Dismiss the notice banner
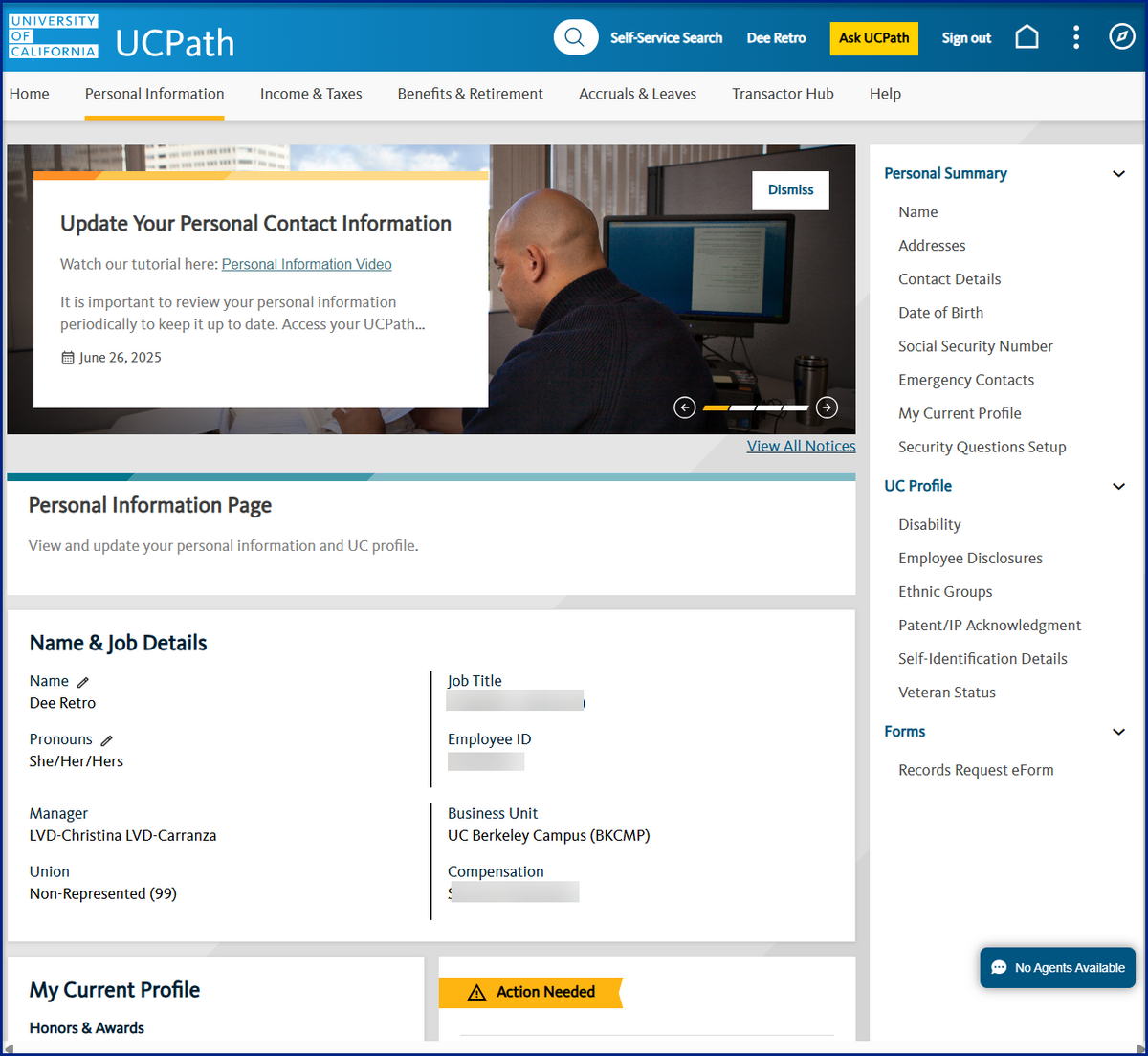The height and width of the screenshot is (1056, 1148). tap(791, 190)
